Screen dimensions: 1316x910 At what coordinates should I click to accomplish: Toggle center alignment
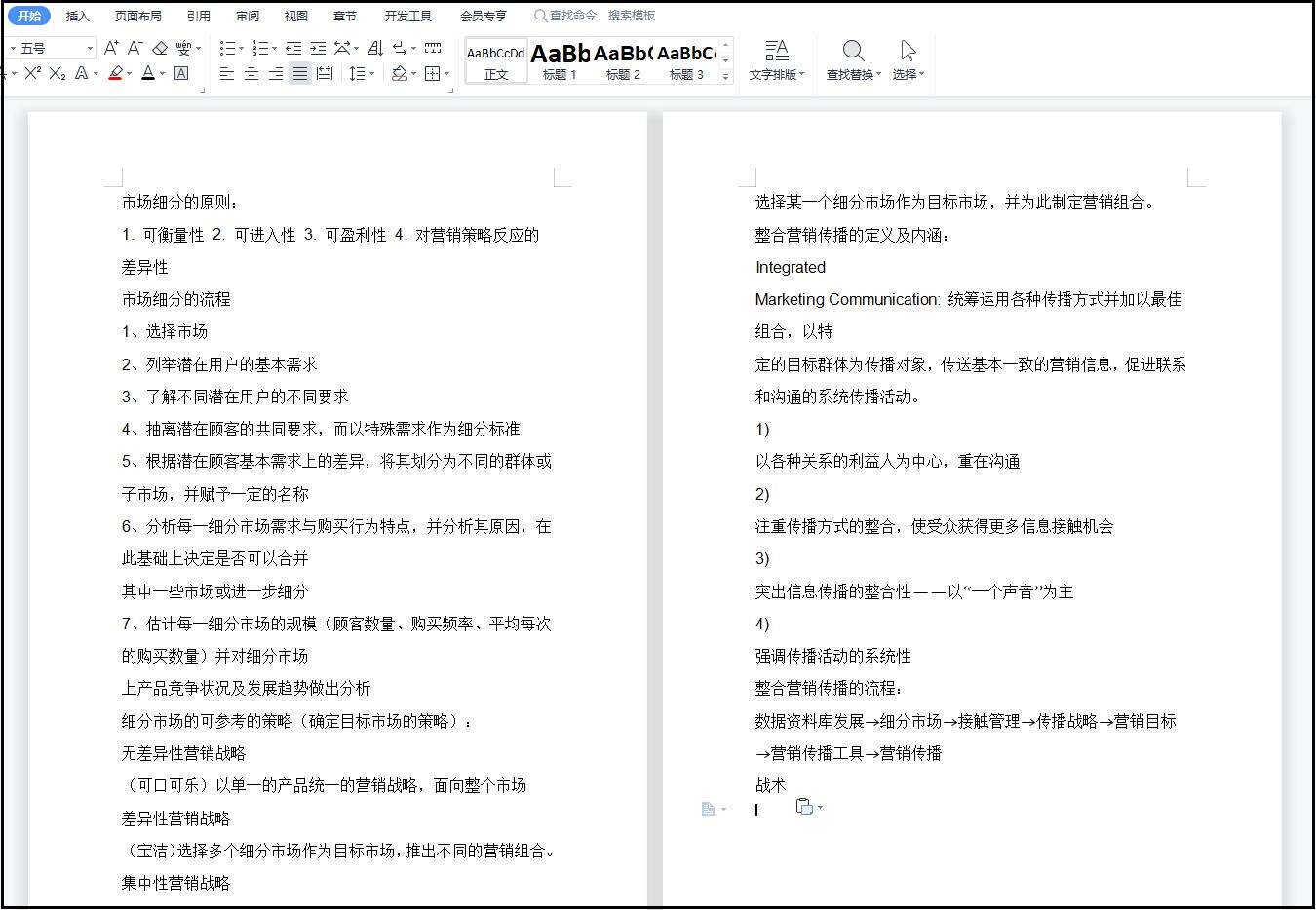coord(252,73)
